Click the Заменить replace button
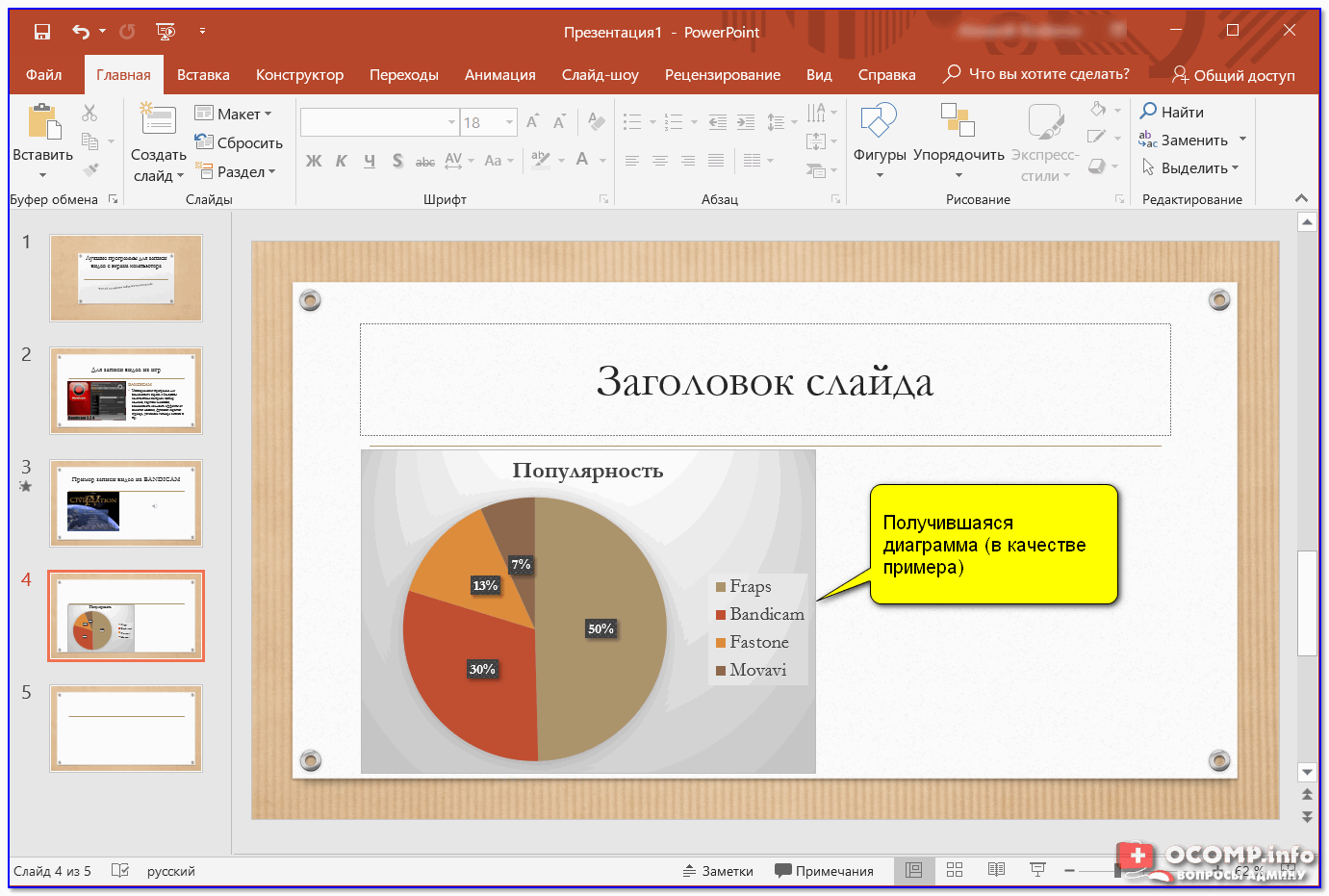The image size is (1329, 896). tap(1184, 140)
